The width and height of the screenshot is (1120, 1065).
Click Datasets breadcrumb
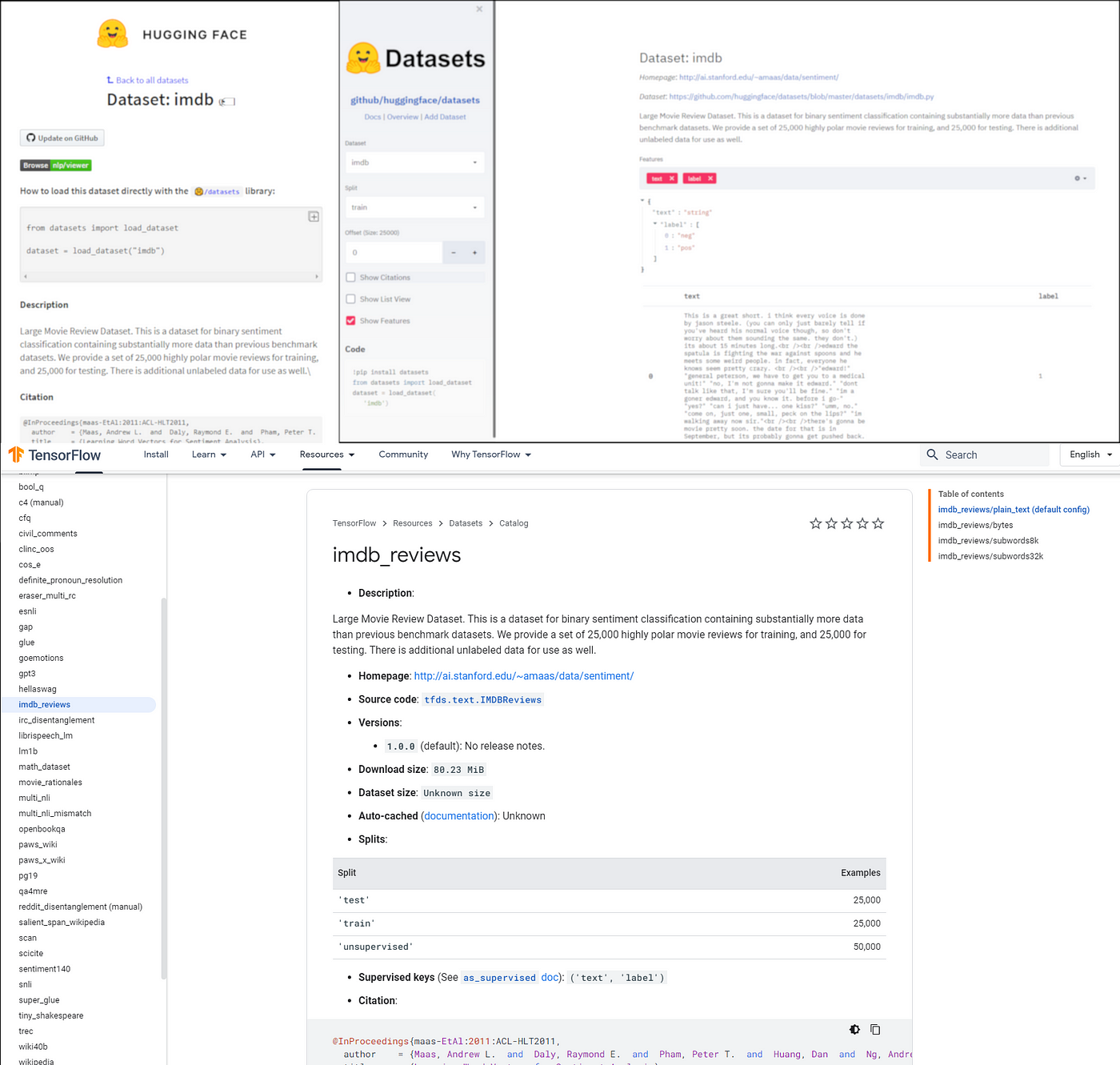point(466,523)
